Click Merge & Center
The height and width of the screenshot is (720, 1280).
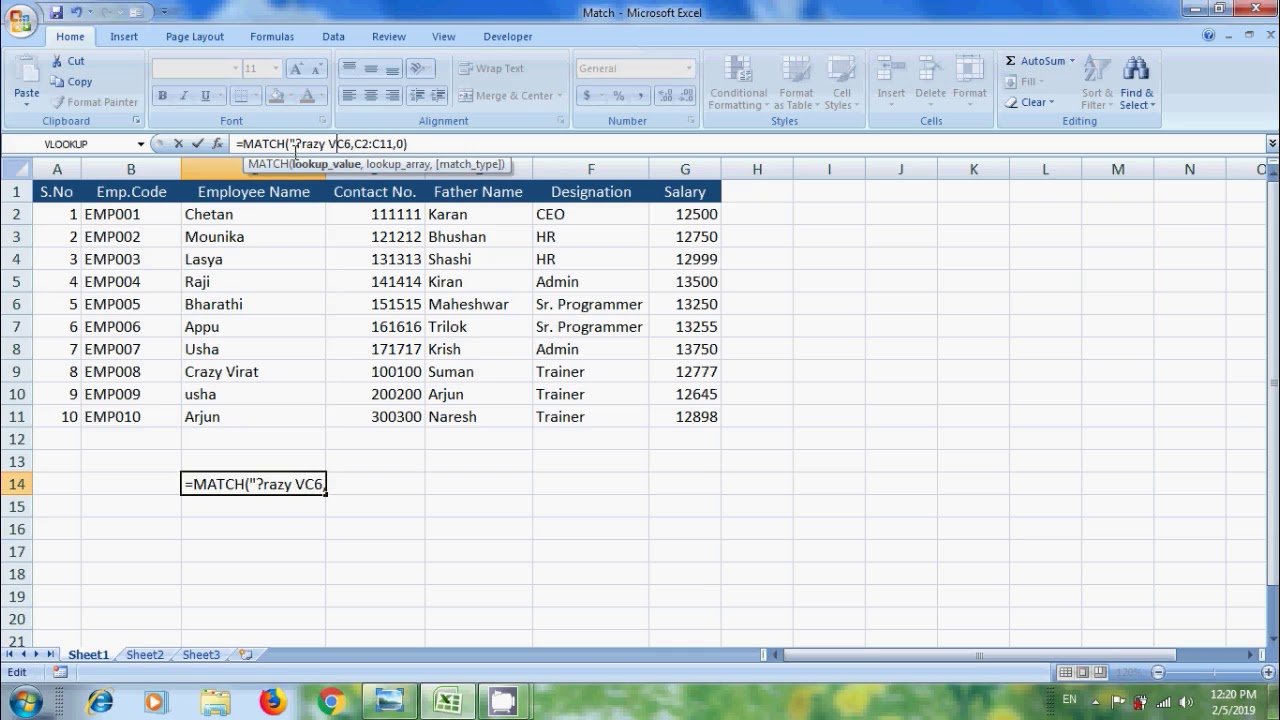click(506, 96)
